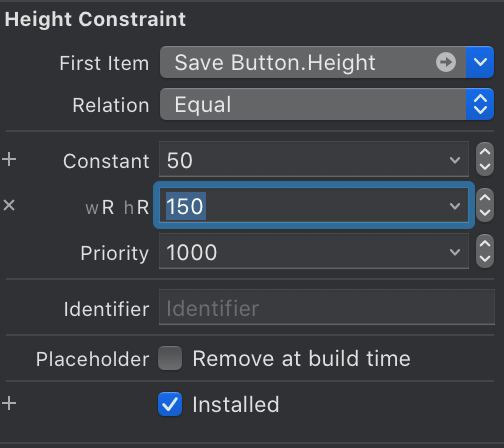The image size is (504, 448).
Task: Expand the wR hR value chevron menu
Action: [x=455, y=206]
